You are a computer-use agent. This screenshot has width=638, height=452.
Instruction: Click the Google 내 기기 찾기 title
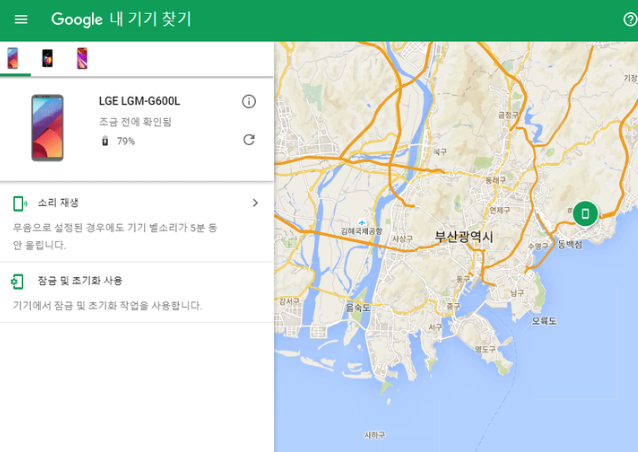pyautogui.click(x=121, y=19)
